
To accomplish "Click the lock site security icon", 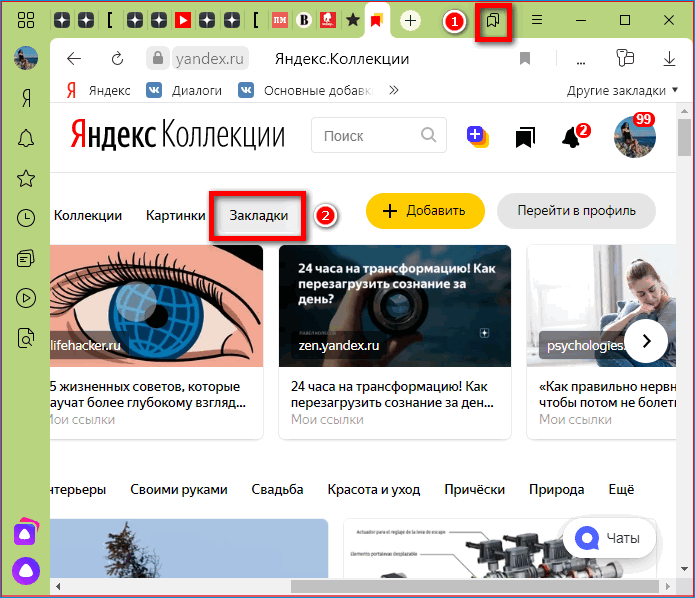I will click(157, 58).
